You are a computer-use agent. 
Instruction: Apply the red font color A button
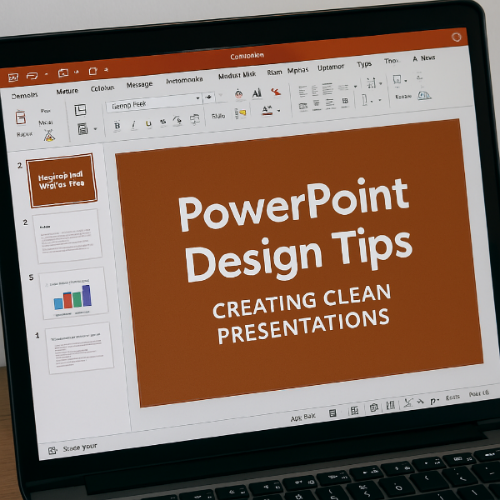[x=267, y=110]
